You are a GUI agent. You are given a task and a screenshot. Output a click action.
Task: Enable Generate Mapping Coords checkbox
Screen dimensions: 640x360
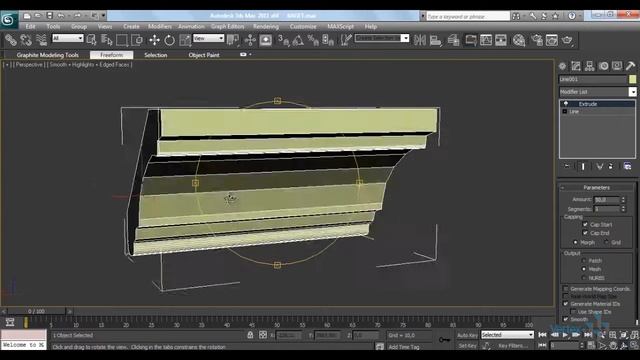click(x=566, y=289)
